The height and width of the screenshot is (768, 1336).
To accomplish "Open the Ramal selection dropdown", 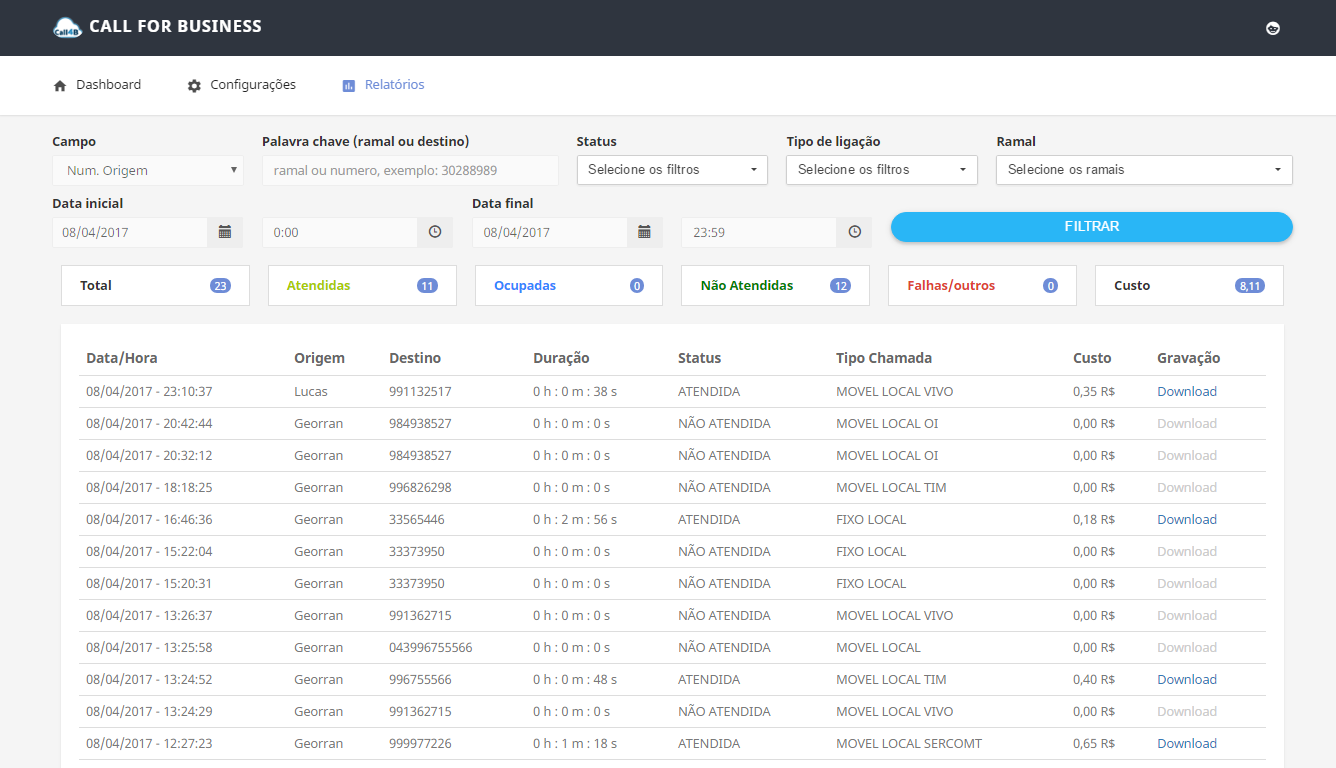I will click(x=1144, y=170).
